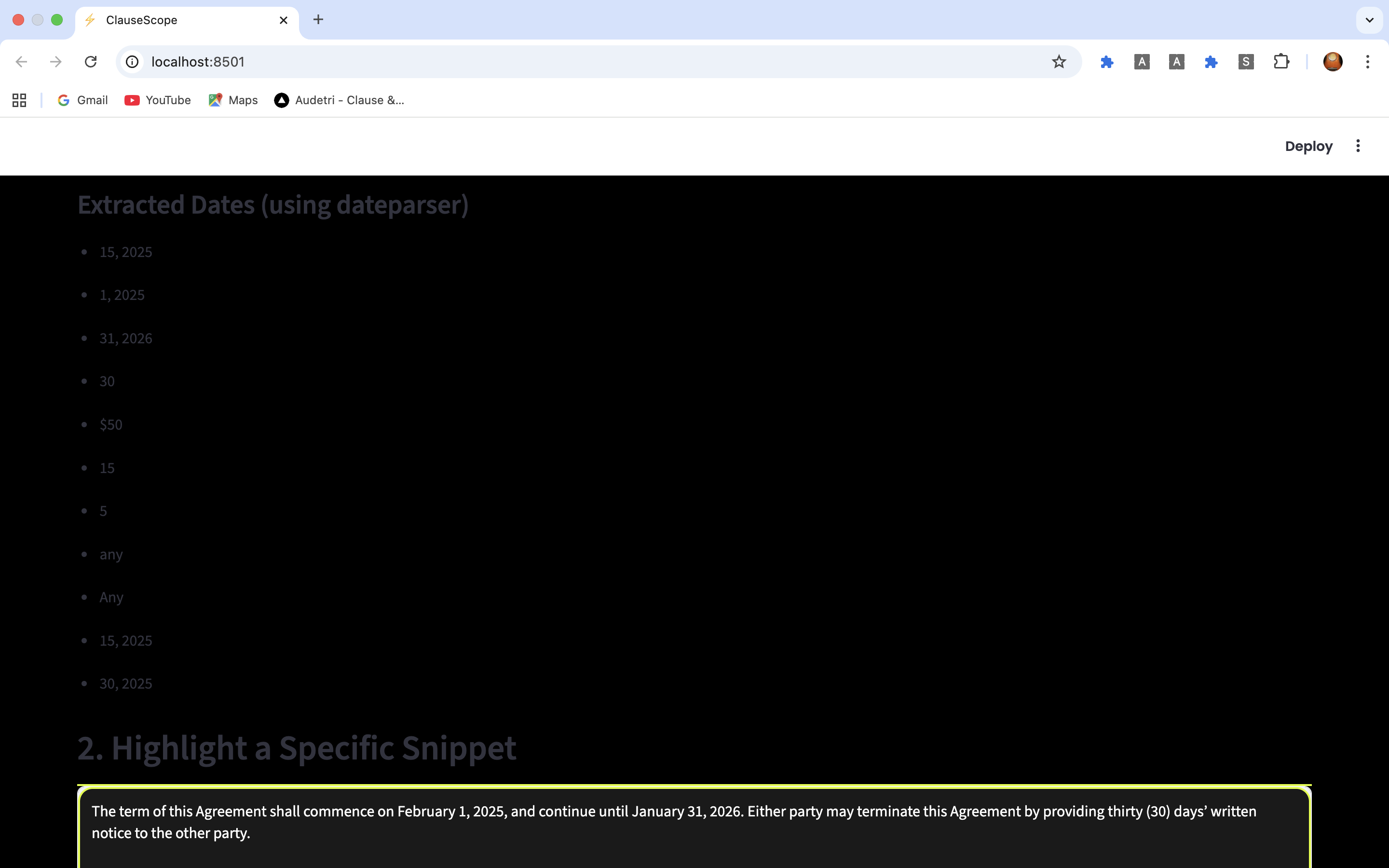Click the site information icon
The height and width of the screenshot is (868, 1389).
132,61
